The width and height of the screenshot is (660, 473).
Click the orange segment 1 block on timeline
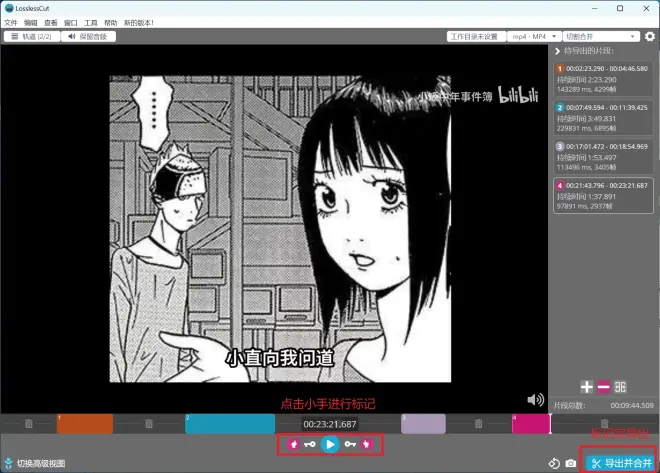(85, 423)
